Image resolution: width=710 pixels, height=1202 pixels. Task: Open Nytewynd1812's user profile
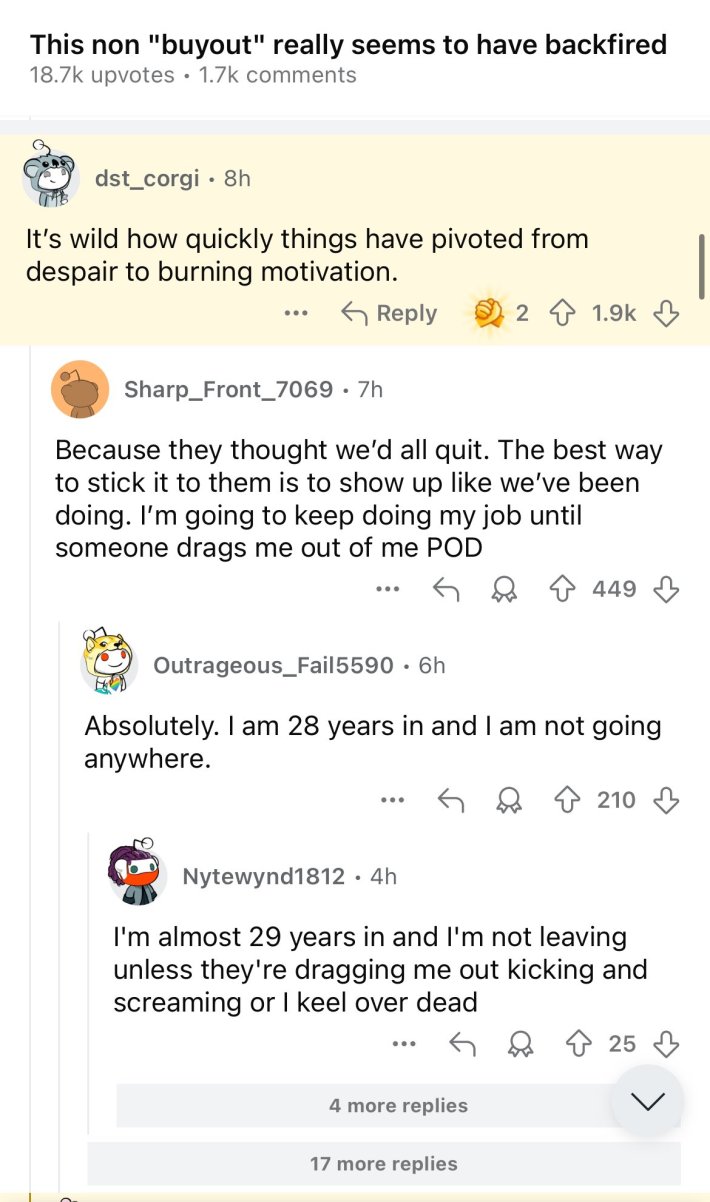point(263,876)
